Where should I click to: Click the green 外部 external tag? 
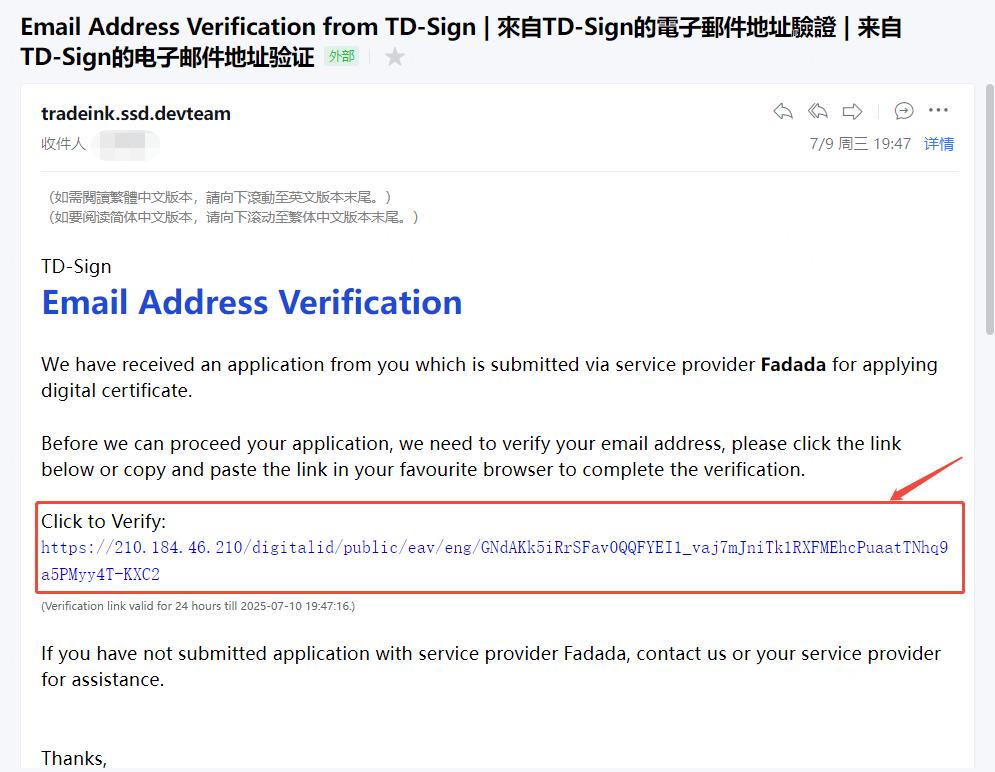click(341, 57)
